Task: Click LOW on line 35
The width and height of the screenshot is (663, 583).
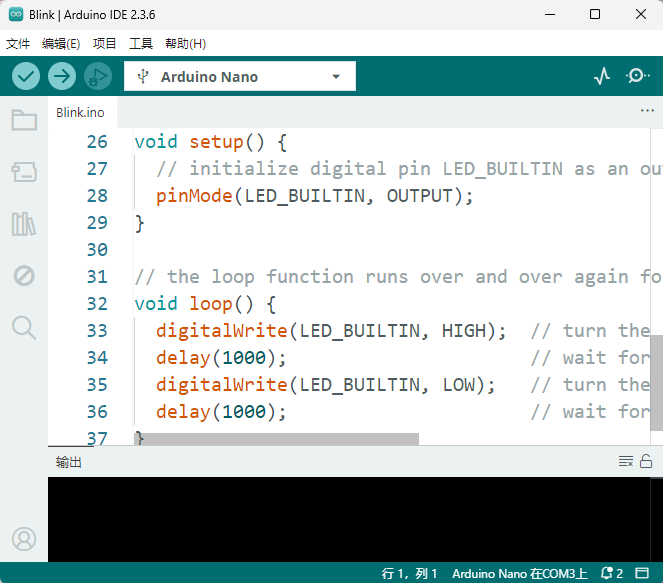Action: pyautogui.click(x=459, y=385)
